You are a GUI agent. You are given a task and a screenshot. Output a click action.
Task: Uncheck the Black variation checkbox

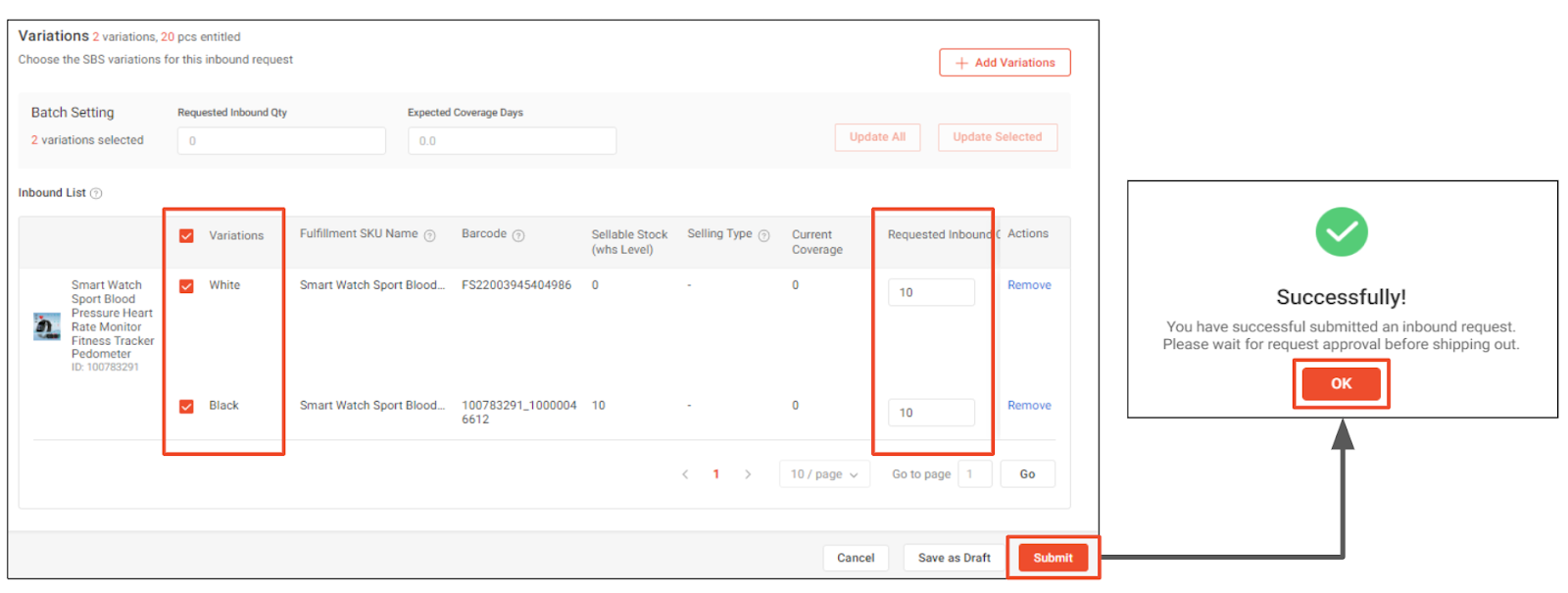pos(186,407)
